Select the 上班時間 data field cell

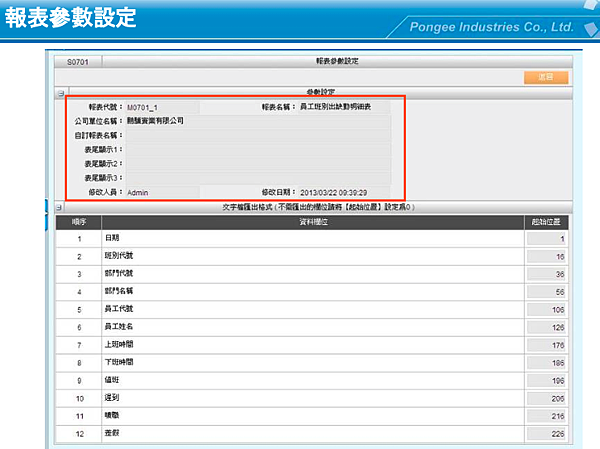[313, 345]
